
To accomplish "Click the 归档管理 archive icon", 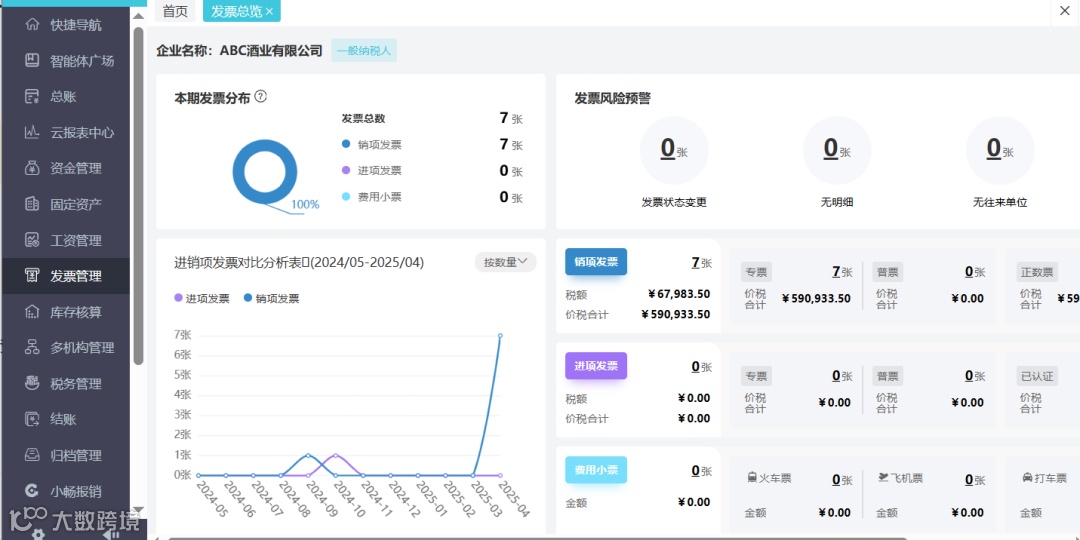I will tap(32, 455).
